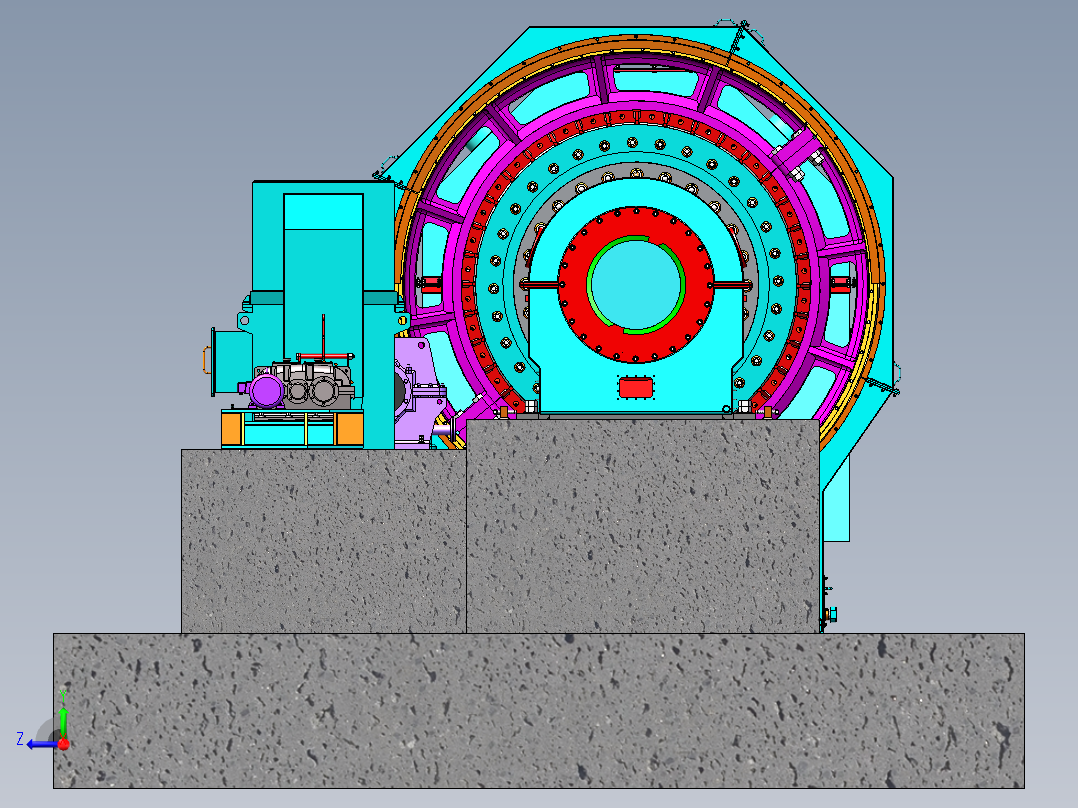1078x808 pixels.
Task: Select the small red rectangular plate on bearing housing
Action: click(x=636, y=387)
